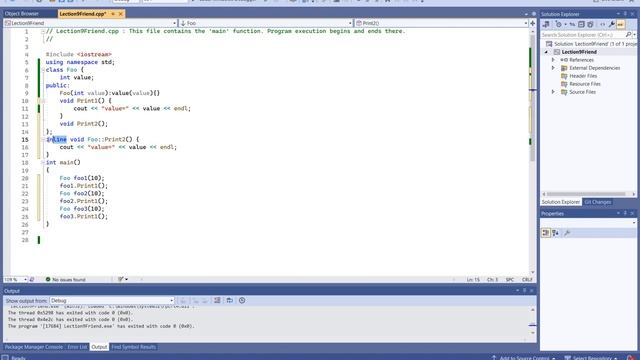Click Add to Source Control button
The width and height of the screenshot is (640, 360).
(524, 358)
